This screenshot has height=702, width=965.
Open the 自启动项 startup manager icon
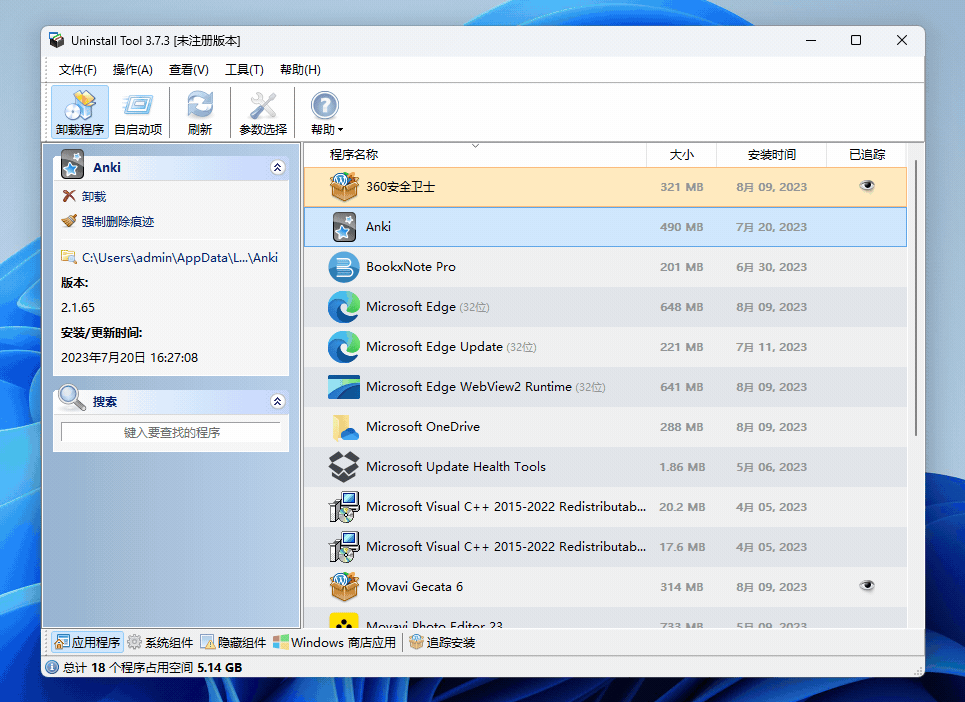[x=138, y=104]
